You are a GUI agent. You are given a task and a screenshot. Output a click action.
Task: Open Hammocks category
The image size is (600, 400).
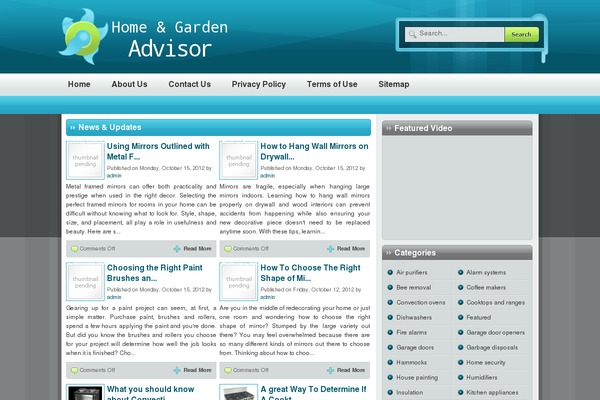click(x=412, y=362)
